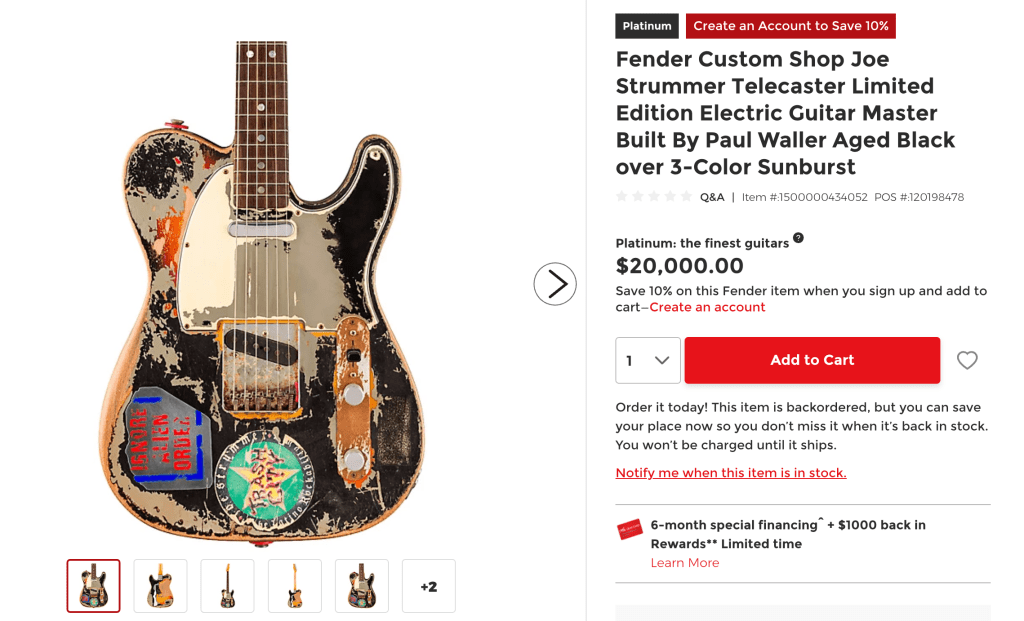Click the next image arrow button
The image size is (1024, 621).
[555, 284]
